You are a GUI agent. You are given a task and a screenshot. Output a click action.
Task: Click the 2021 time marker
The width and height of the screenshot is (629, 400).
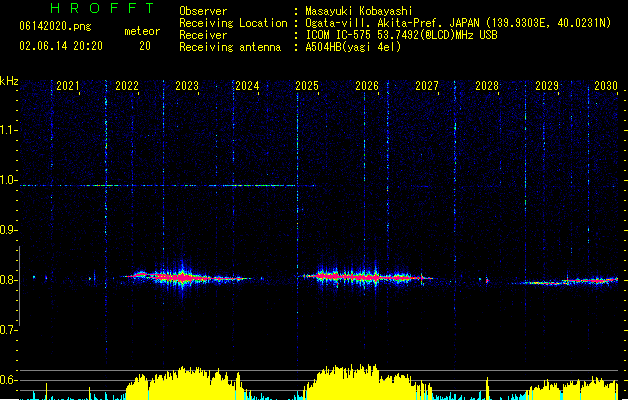tap(68, 86)
